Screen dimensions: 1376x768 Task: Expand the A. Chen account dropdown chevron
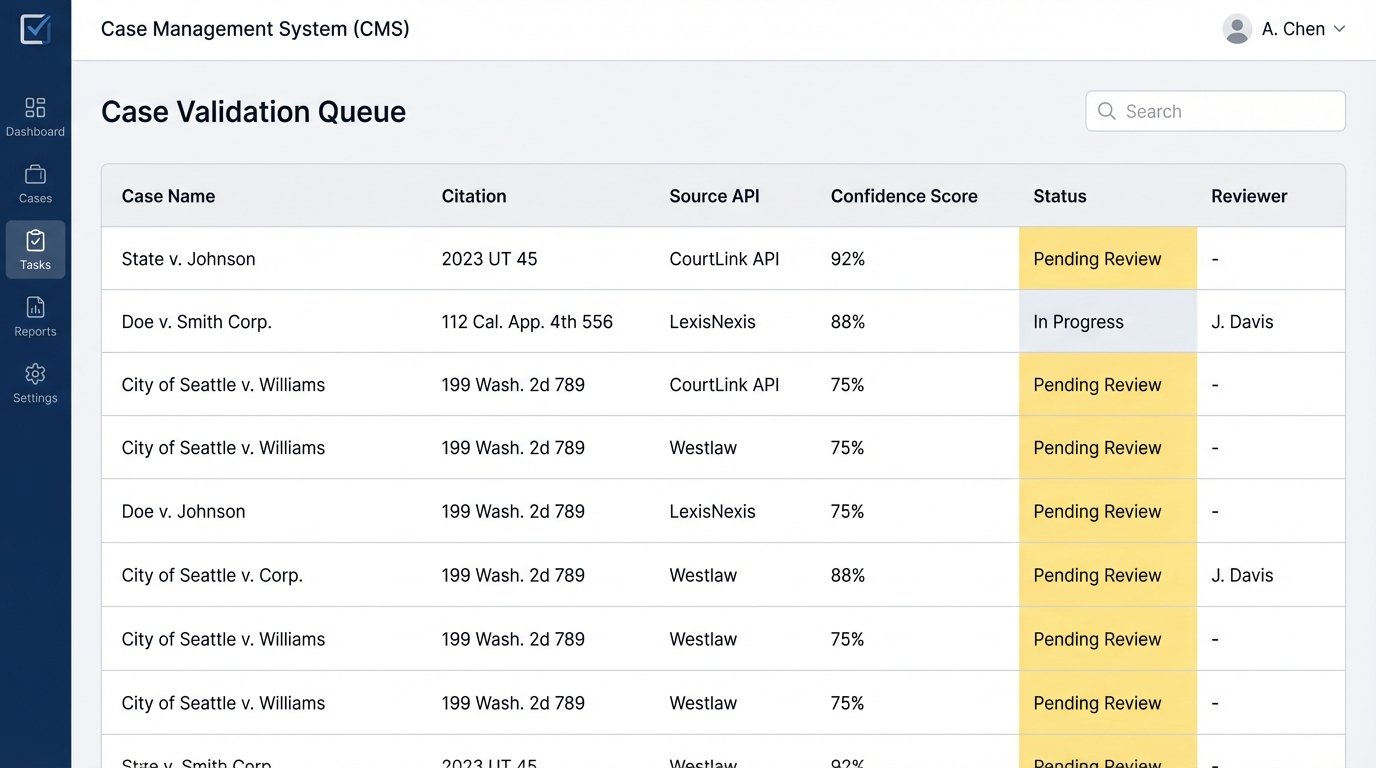pyautogui.click(x=1339, y=29)
